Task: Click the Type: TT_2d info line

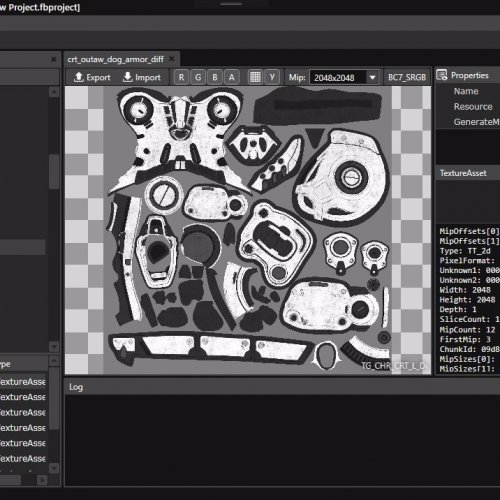Action: click(x=465, y=251)
